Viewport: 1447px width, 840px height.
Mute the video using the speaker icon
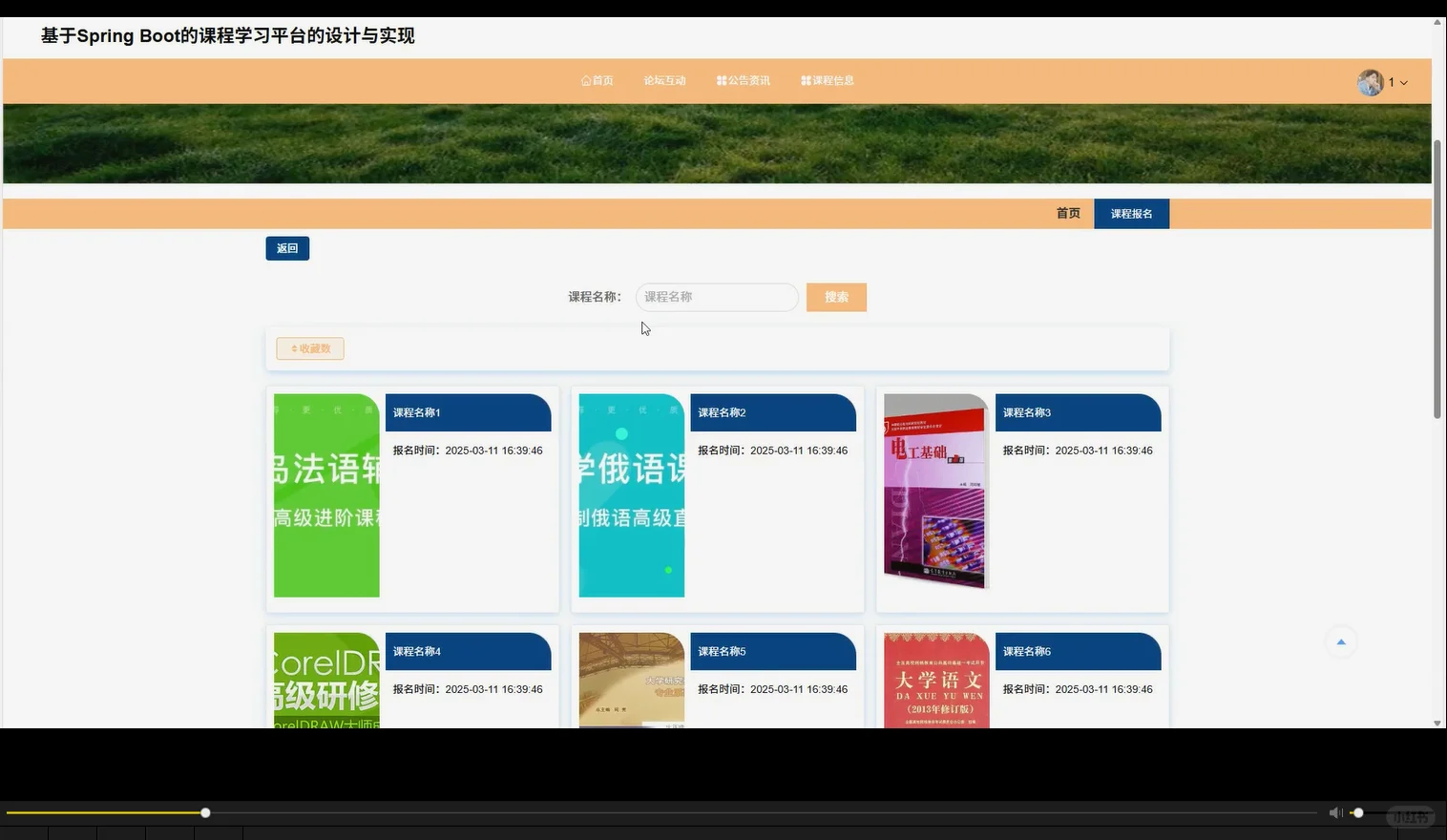coord(1334,812)
